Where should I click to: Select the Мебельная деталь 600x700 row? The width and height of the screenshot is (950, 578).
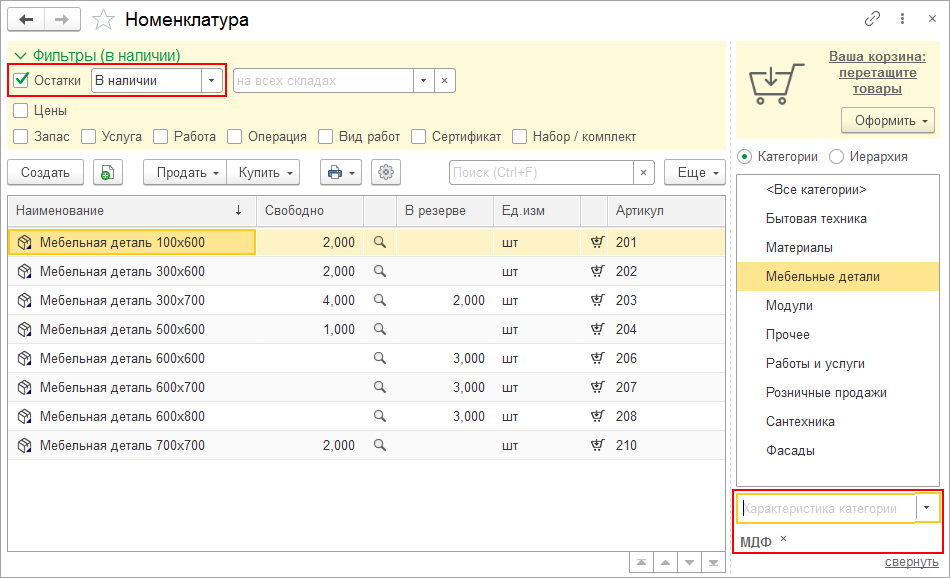[x=367, y=387]
